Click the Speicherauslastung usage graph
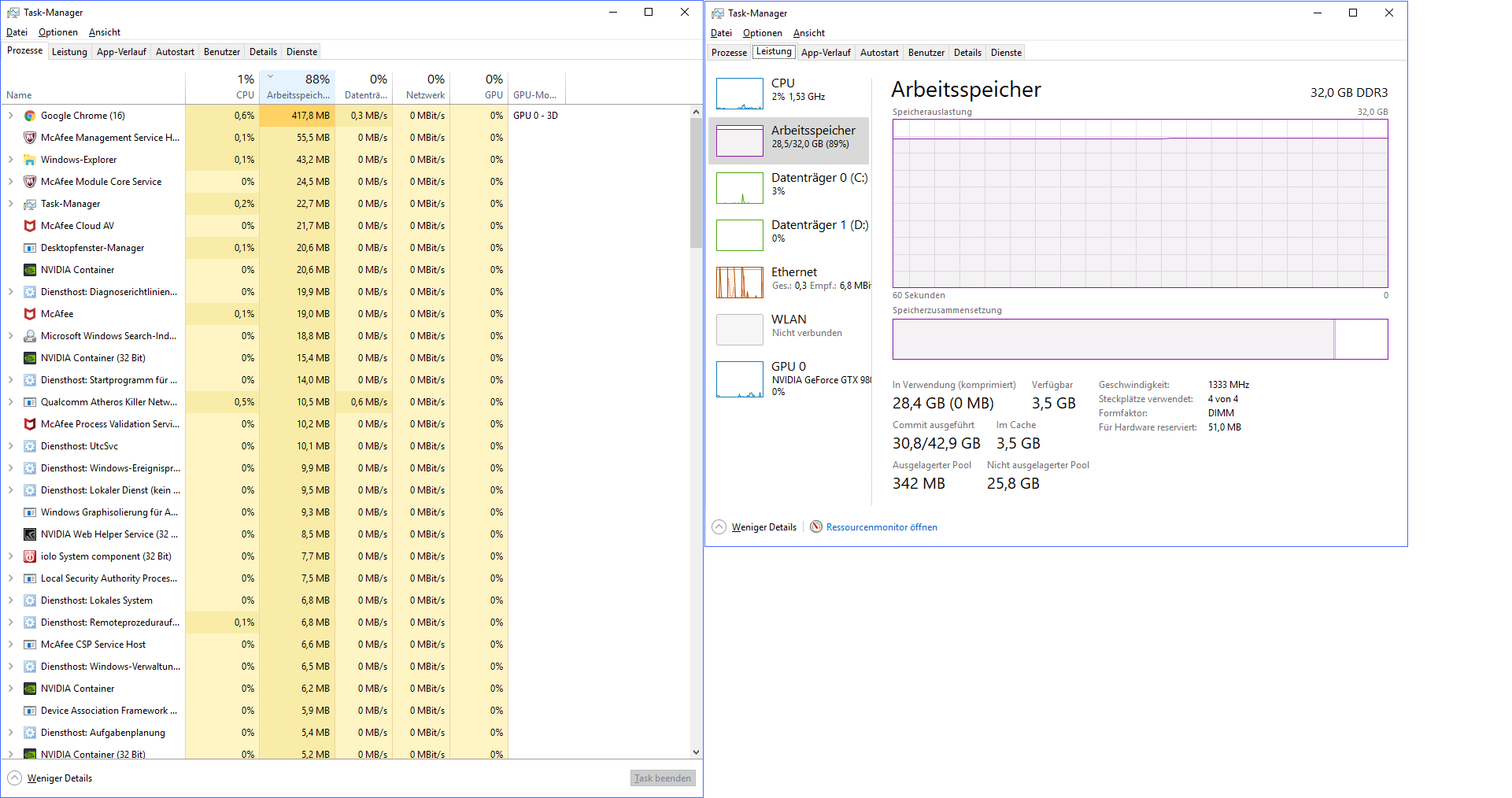Screen dimensions: 1512x798 click(1140, 204)
